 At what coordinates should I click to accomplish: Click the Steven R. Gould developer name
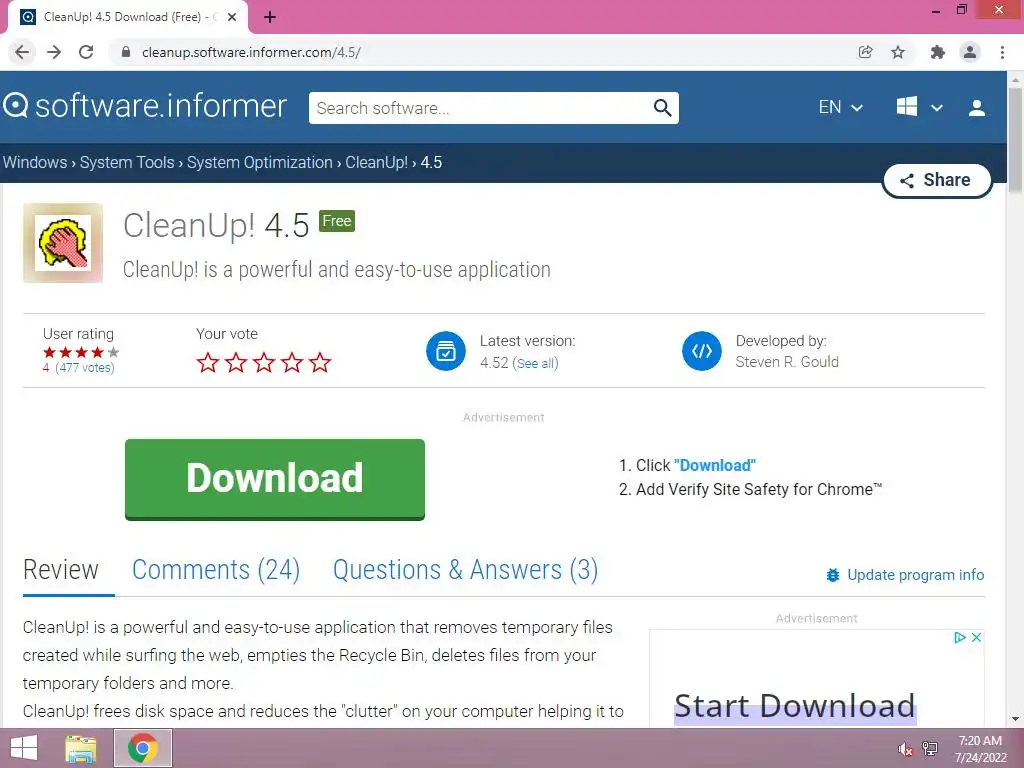(787, 362)
